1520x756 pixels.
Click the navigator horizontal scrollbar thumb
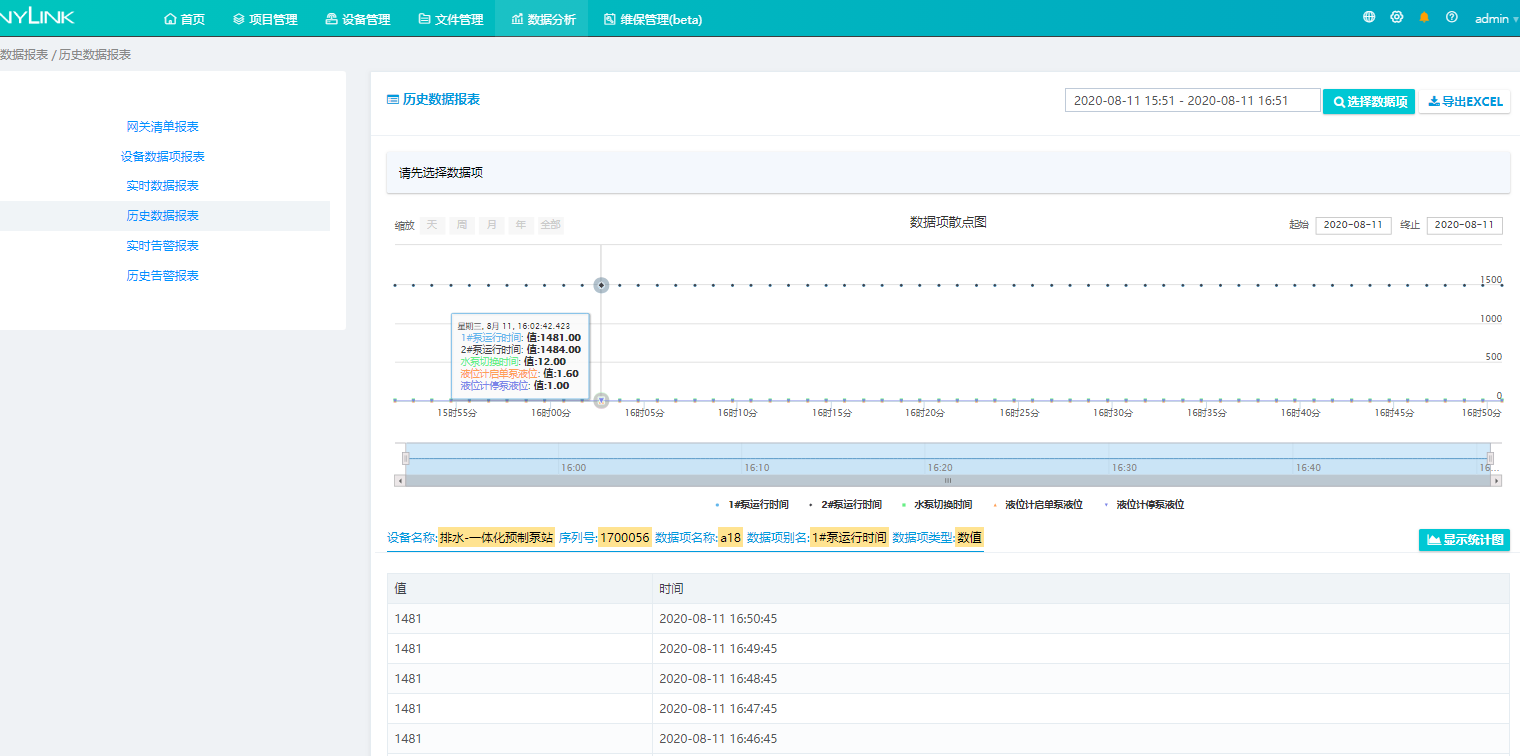(x=948, y=481)
